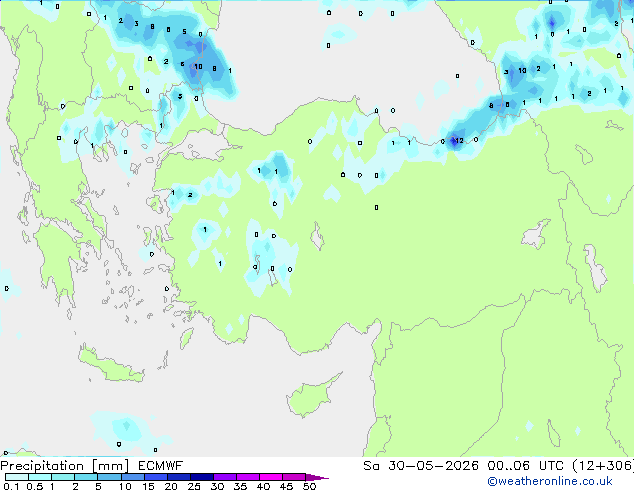The height and width of the screenshot is (490, 634).
Task: Click the '0.5' legend scale label
Action: pos(34,486)
